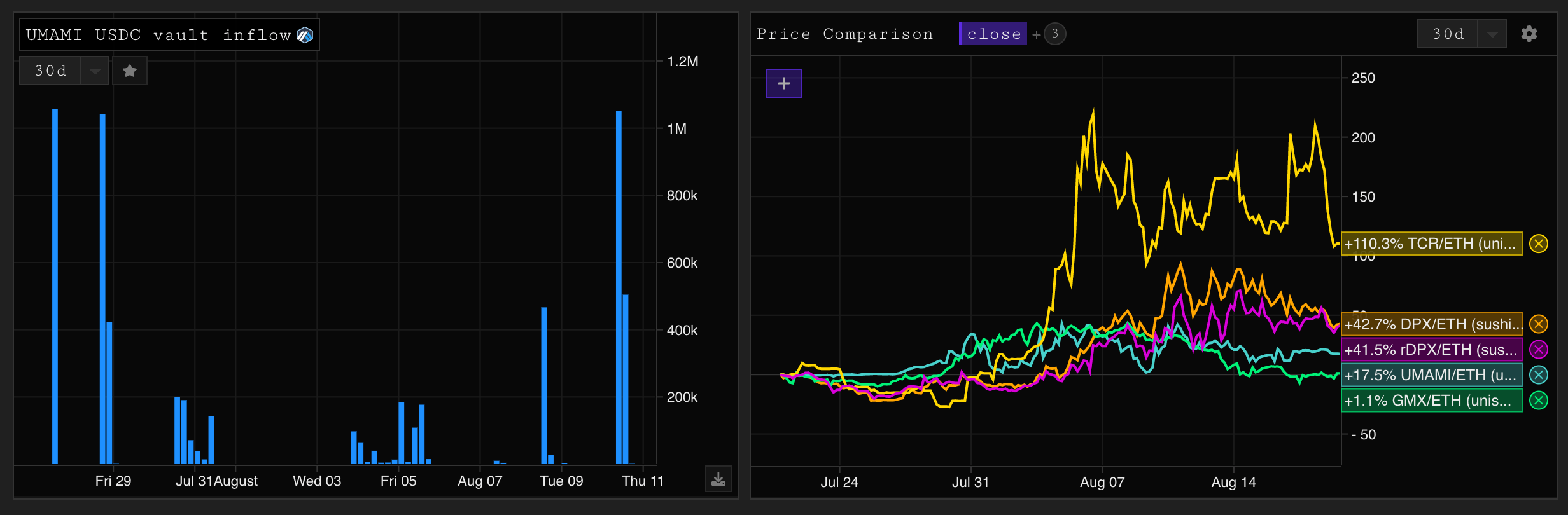
Task: Click the 600k y-axis value
Action: (x=682, y=263)
